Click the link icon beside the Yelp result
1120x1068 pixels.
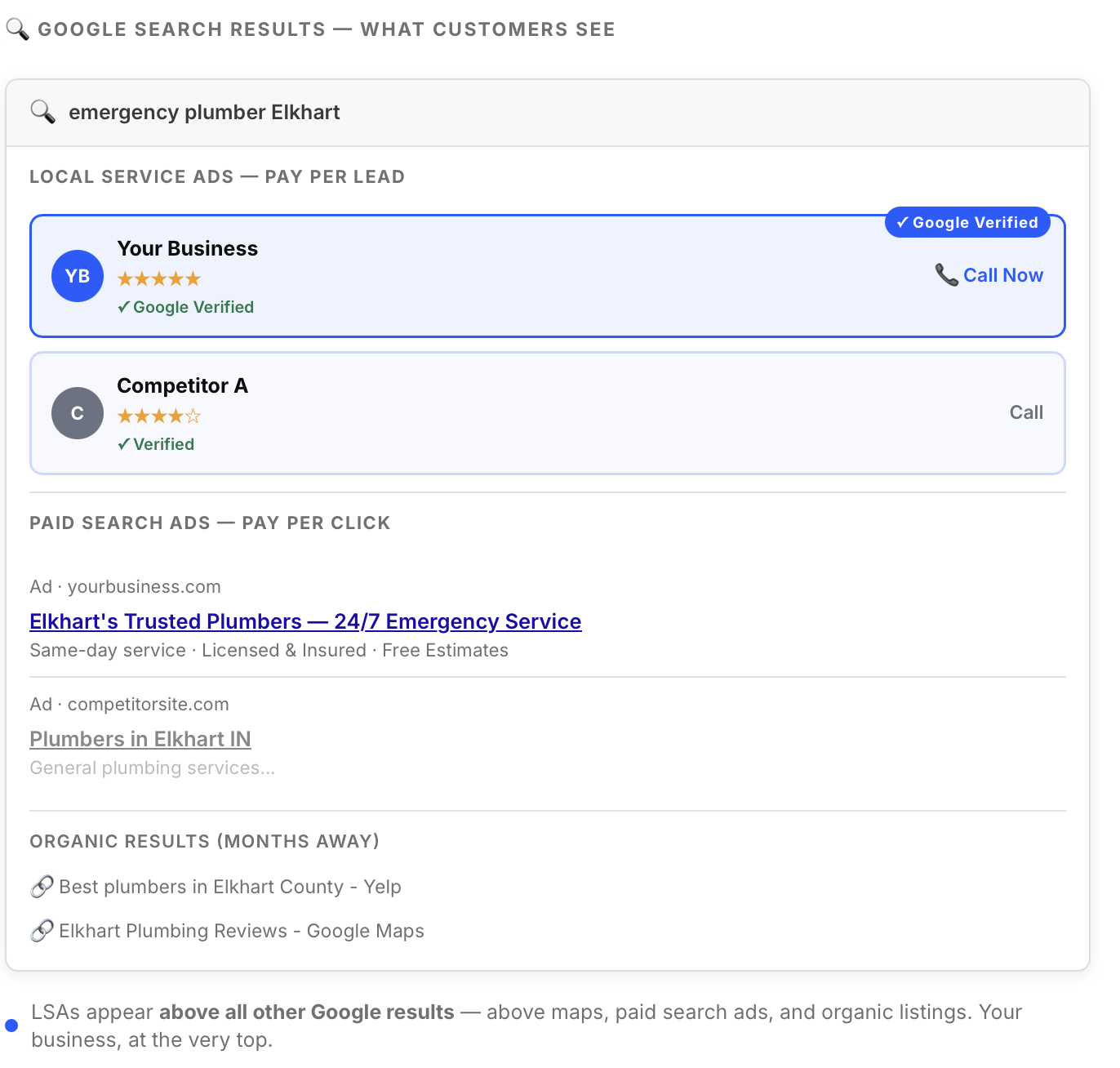pyautogui.click(x=42, y=886)
